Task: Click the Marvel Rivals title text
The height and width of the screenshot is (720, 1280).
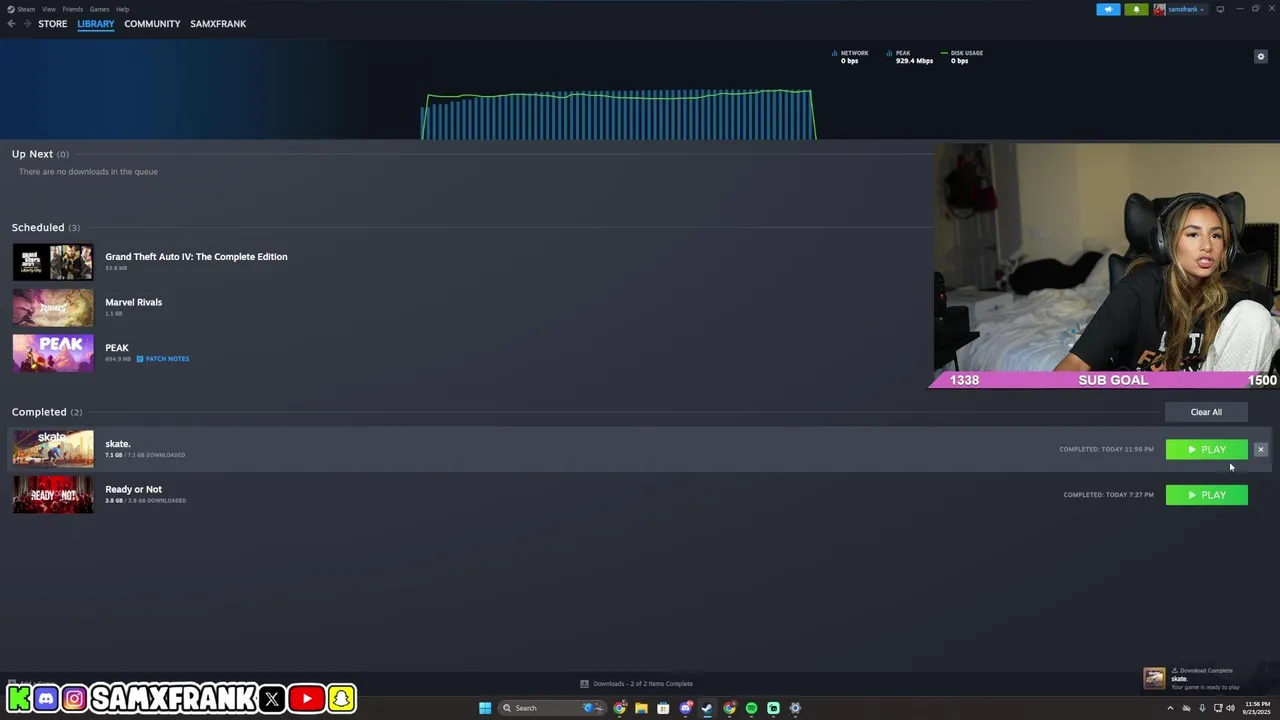Action: click(x=133, y=302)
